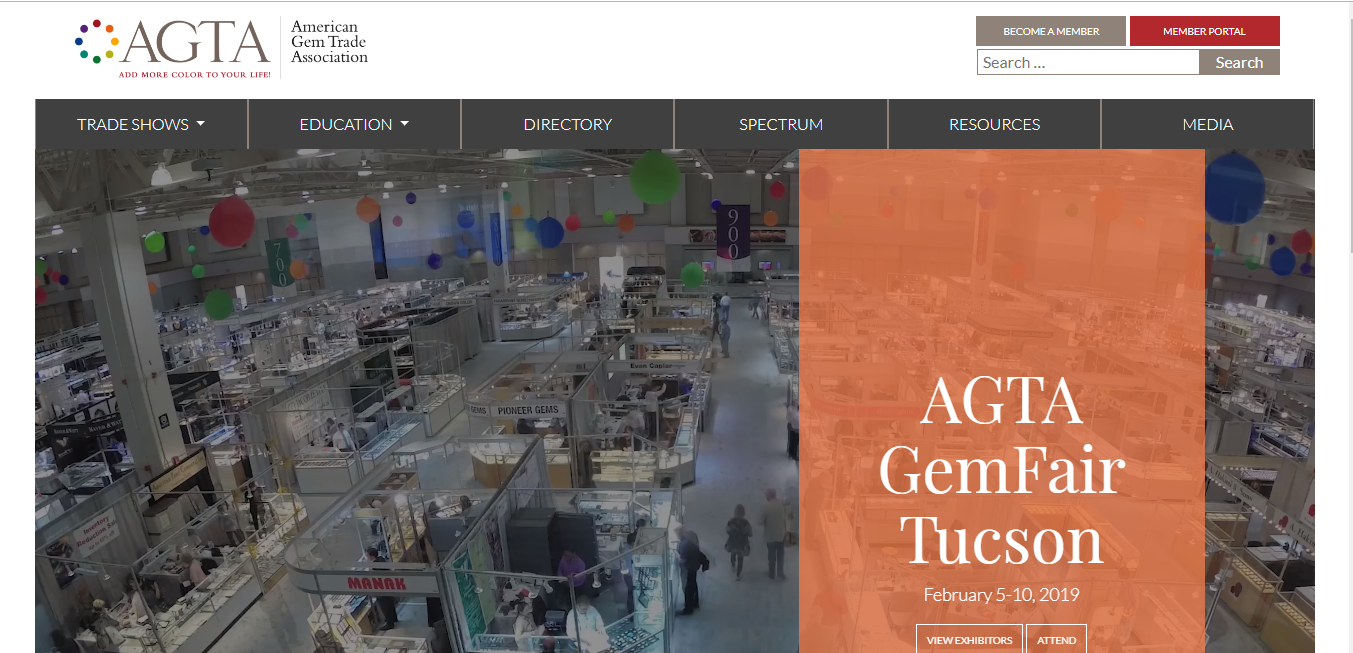The image size is (1353, 653).
Task: Expand the Trade Shows dropdown arrow
Action: tap(201, 124)
